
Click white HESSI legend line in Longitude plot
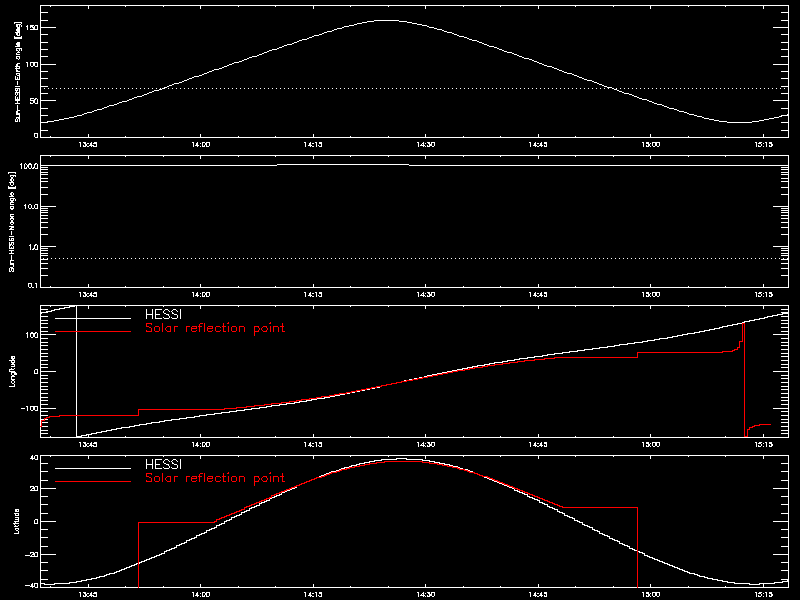[93, 318]
